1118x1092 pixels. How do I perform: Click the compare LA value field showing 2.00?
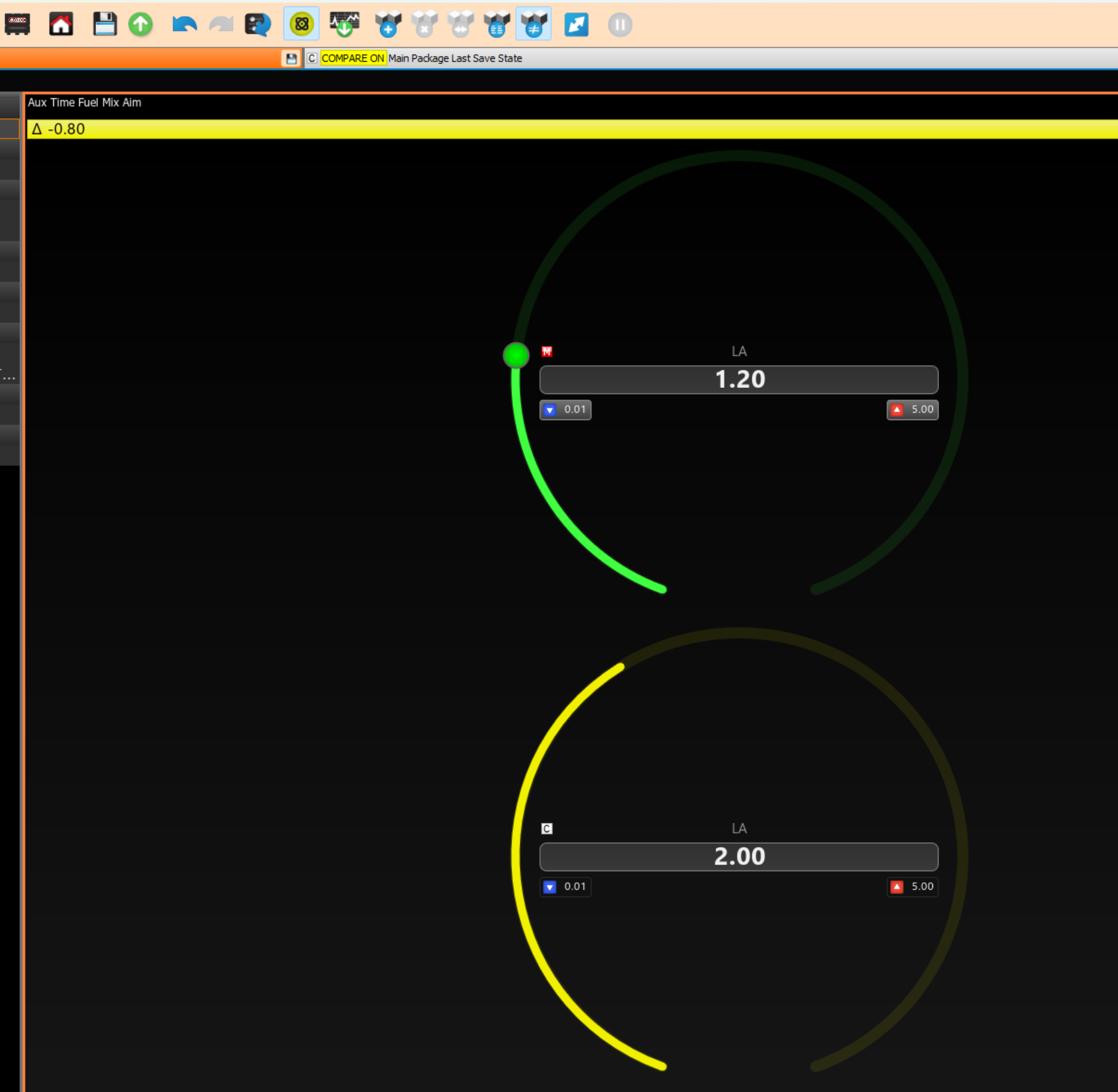pos(739,856)
